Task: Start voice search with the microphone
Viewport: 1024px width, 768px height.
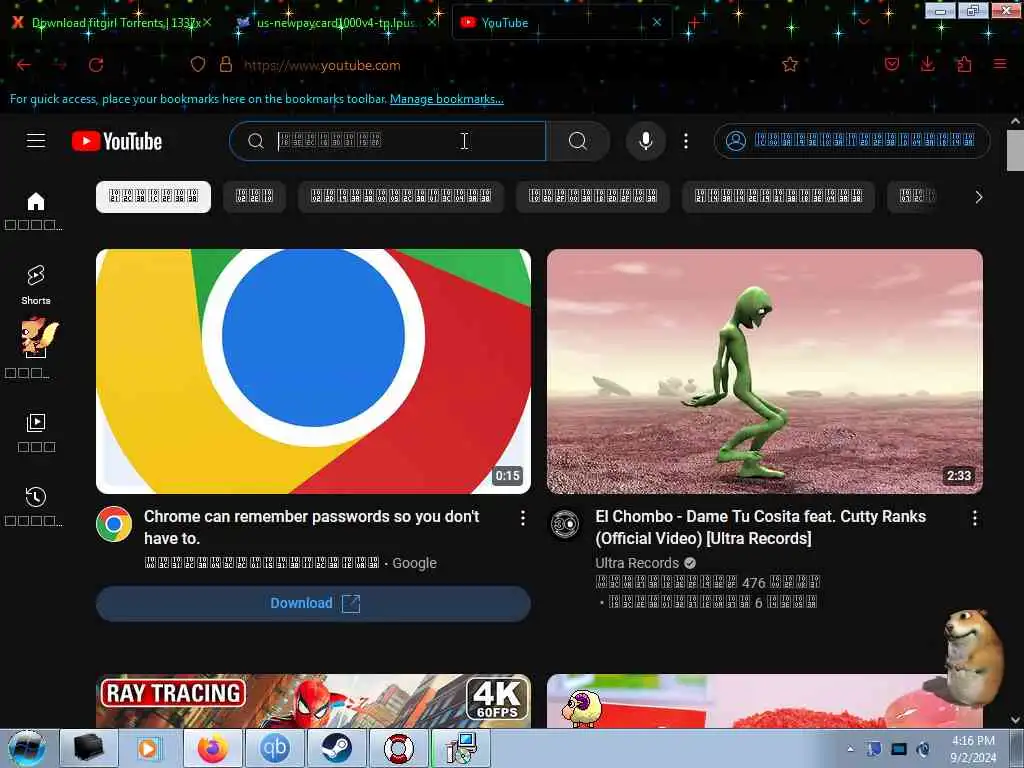Action: [x=646, y=141]
